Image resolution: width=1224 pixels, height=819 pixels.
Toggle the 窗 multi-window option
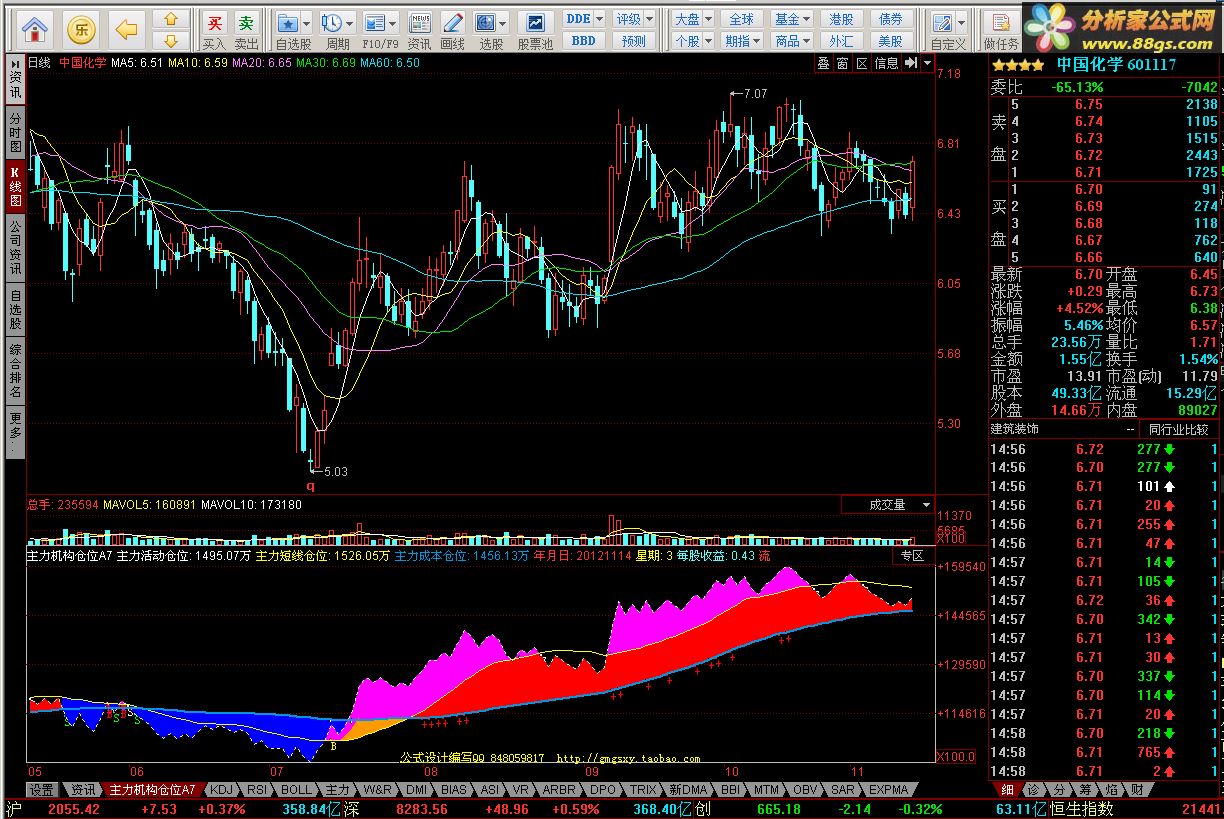pyautogui.click(x=842, y=62)
